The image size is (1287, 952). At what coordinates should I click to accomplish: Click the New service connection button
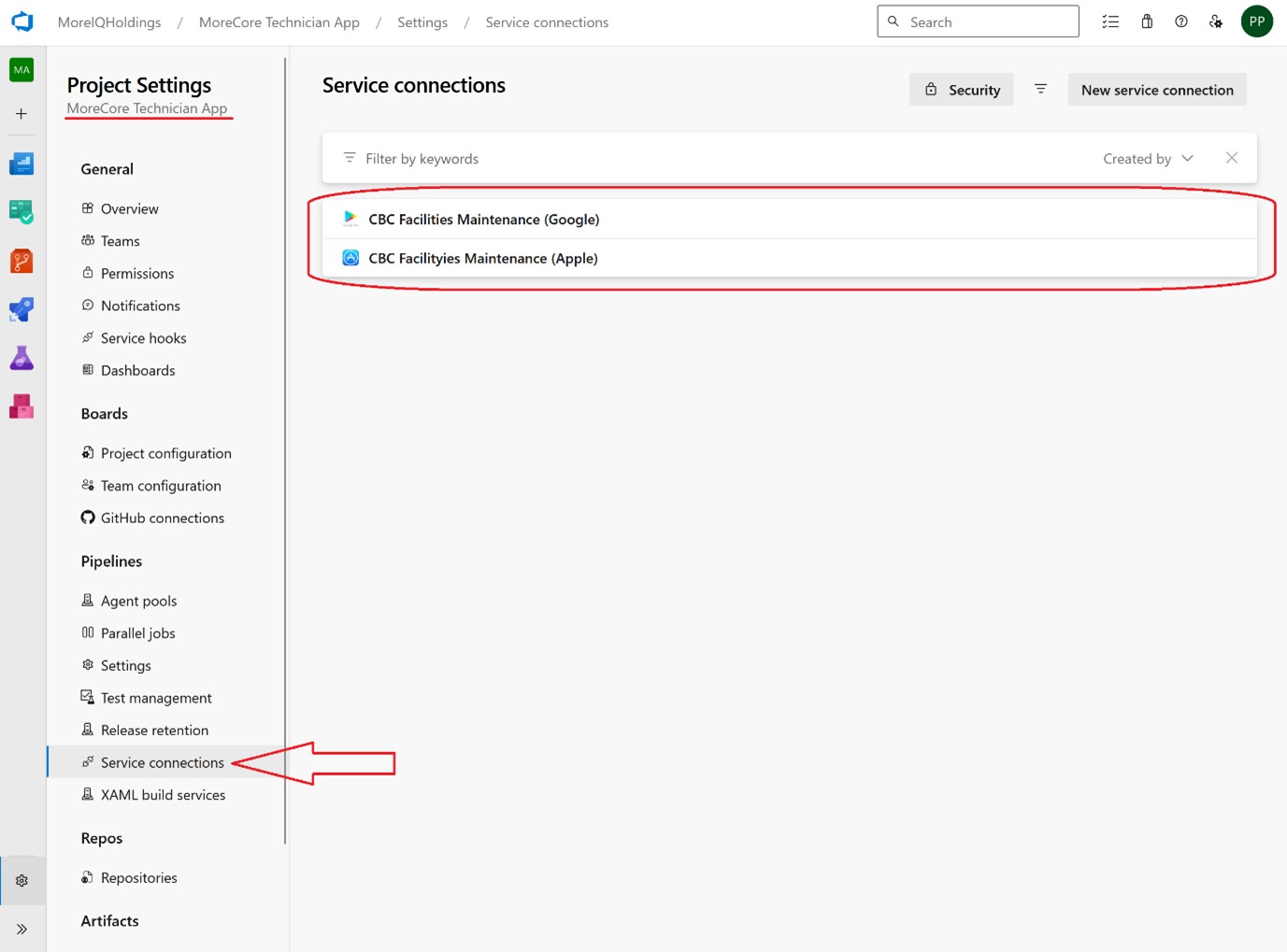click(x=1156, y=89)
